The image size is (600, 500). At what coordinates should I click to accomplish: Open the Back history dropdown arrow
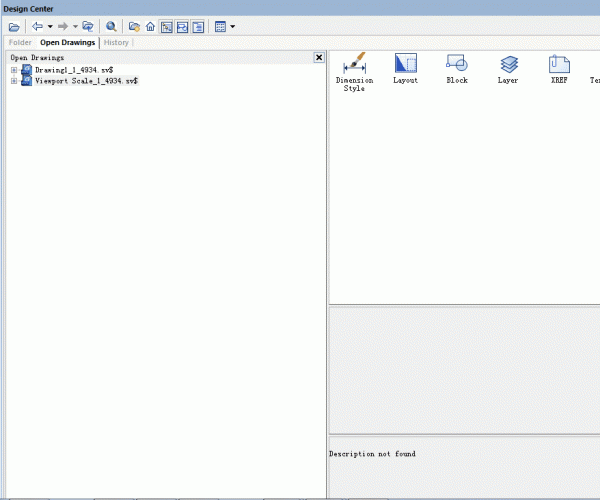click(x=50, y=27)
